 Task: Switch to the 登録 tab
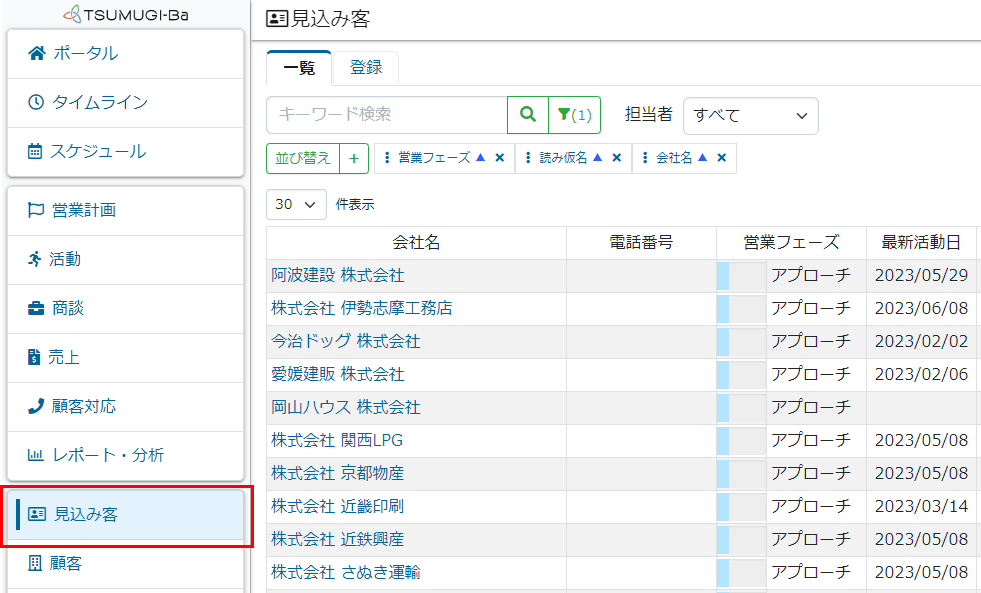(366, 68)
